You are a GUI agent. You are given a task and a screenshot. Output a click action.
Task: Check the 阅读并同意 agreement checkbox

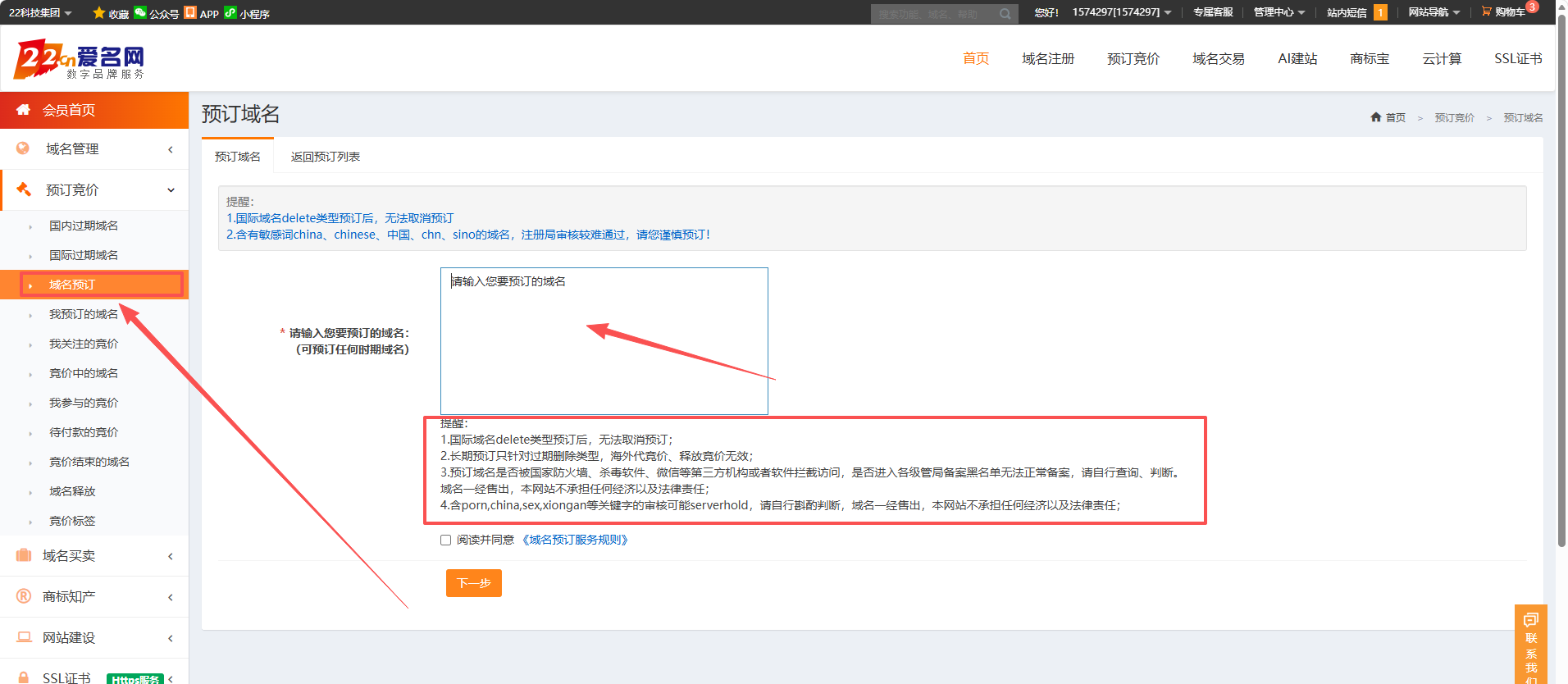coord(445,540)
